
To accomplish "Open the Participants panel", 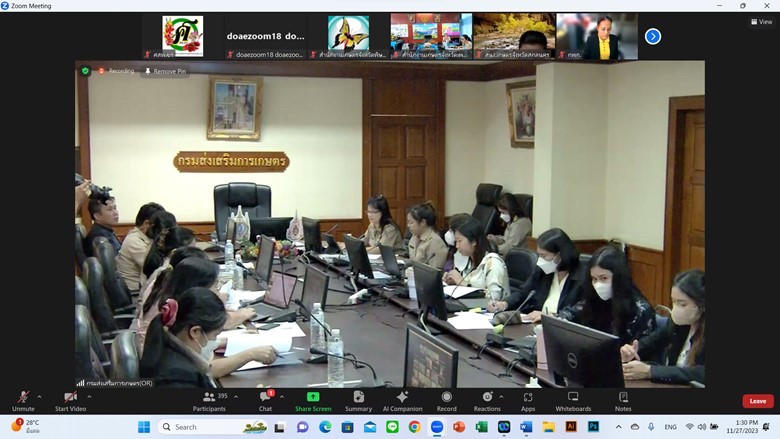I will 209,400.
